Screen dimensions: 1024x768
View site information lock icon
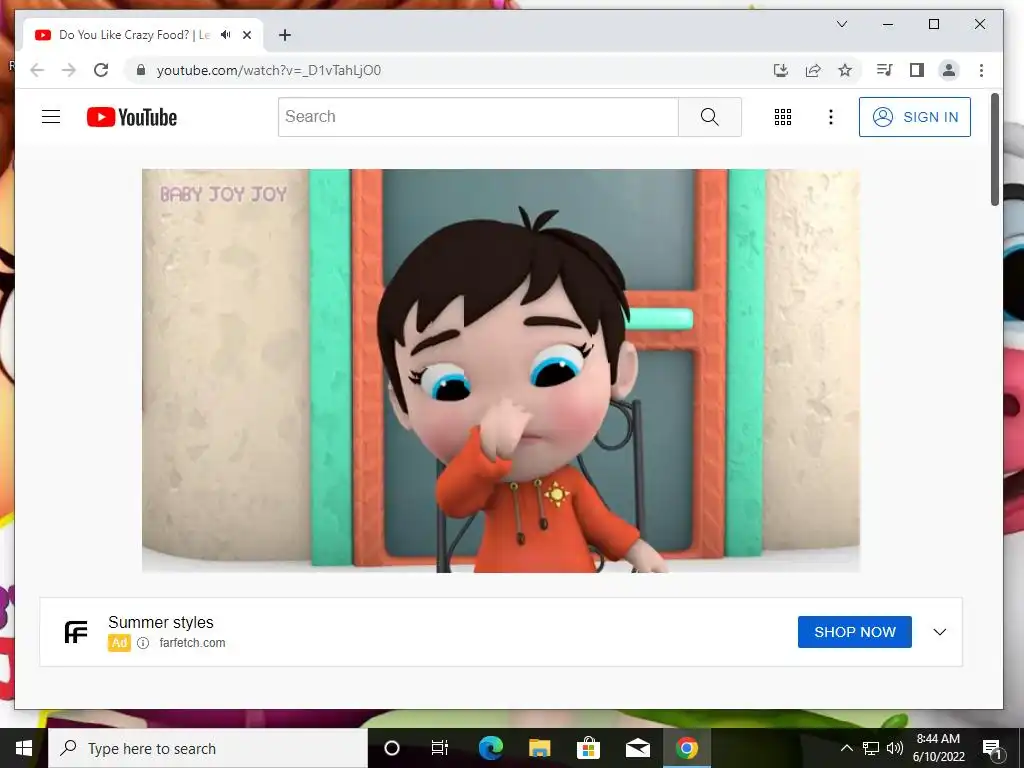pyautogui.click(x=140, y=70)
